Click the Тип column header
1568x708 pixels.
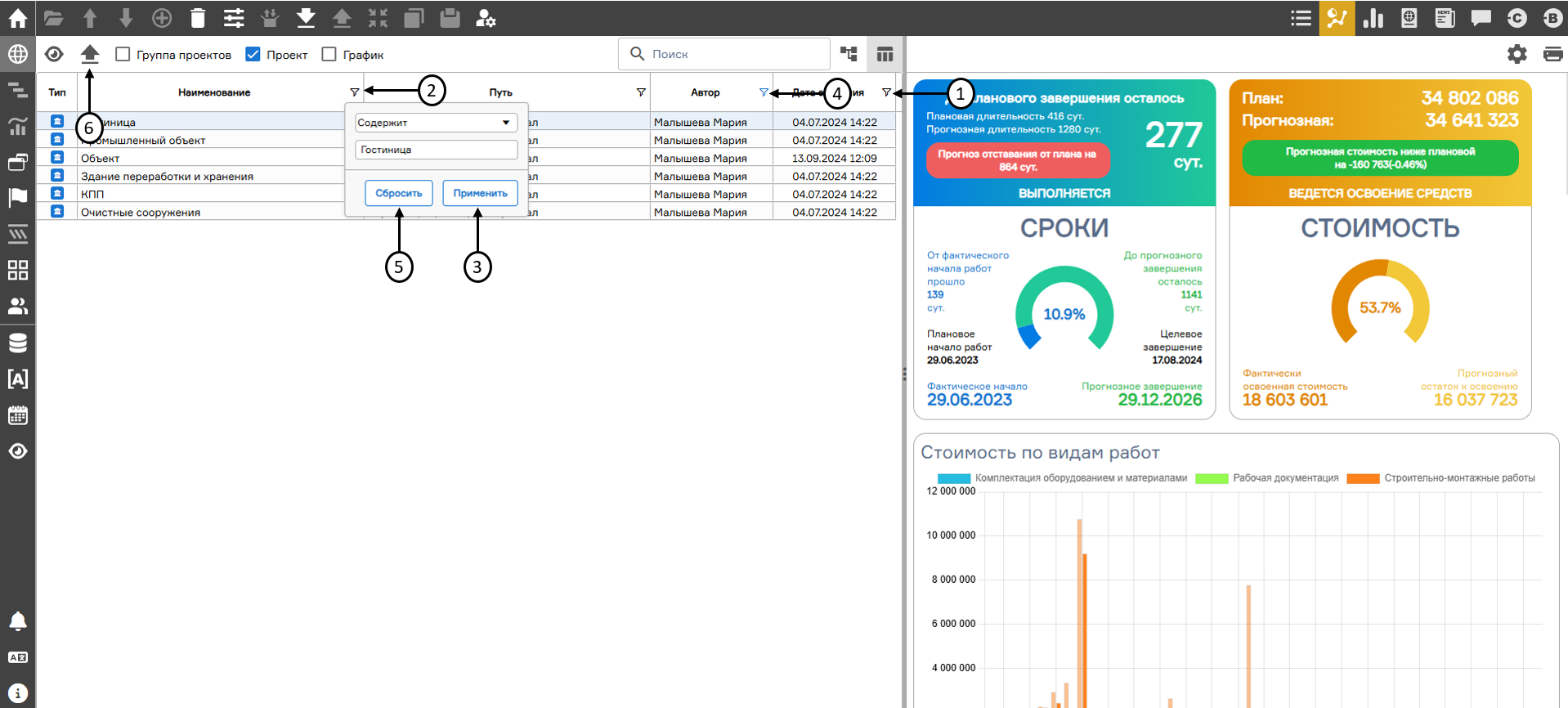57,92
